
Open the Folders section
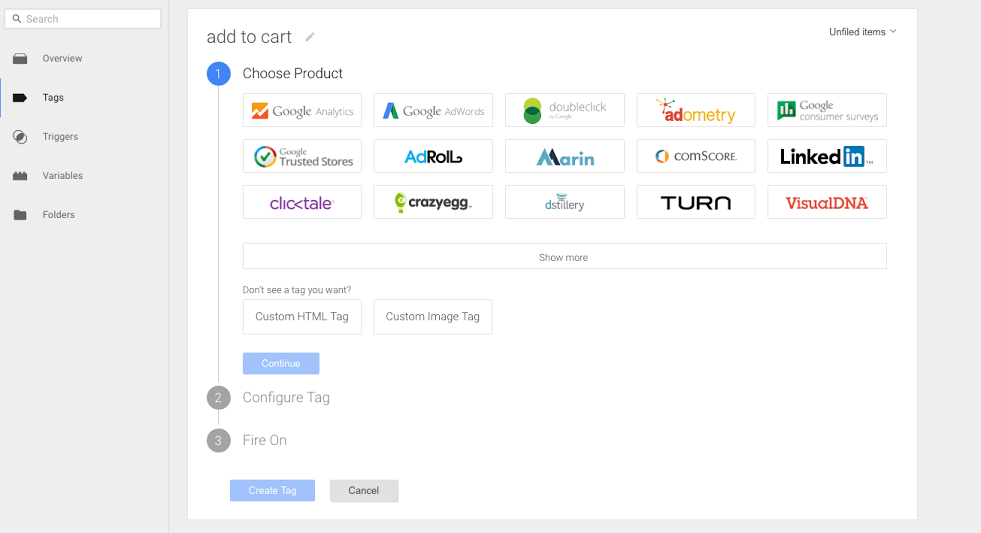pyautogui.click(x=59, y=215)
